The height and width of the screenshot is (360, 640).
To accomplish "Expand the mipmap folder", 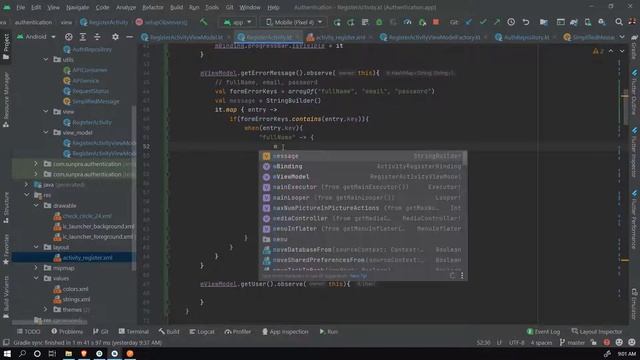I will click(x=36, y=268).
